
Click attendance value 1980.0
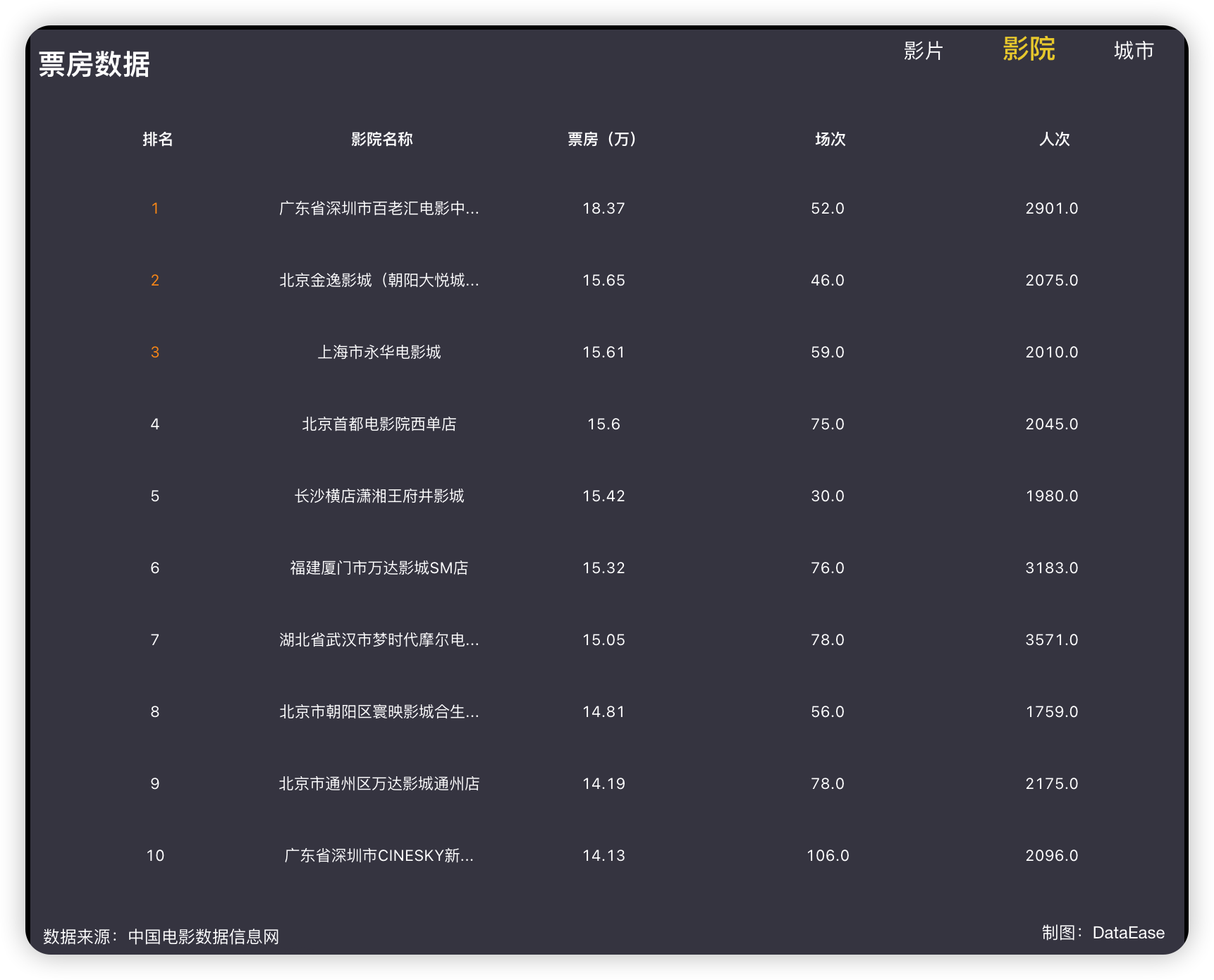pos(1052,496)
